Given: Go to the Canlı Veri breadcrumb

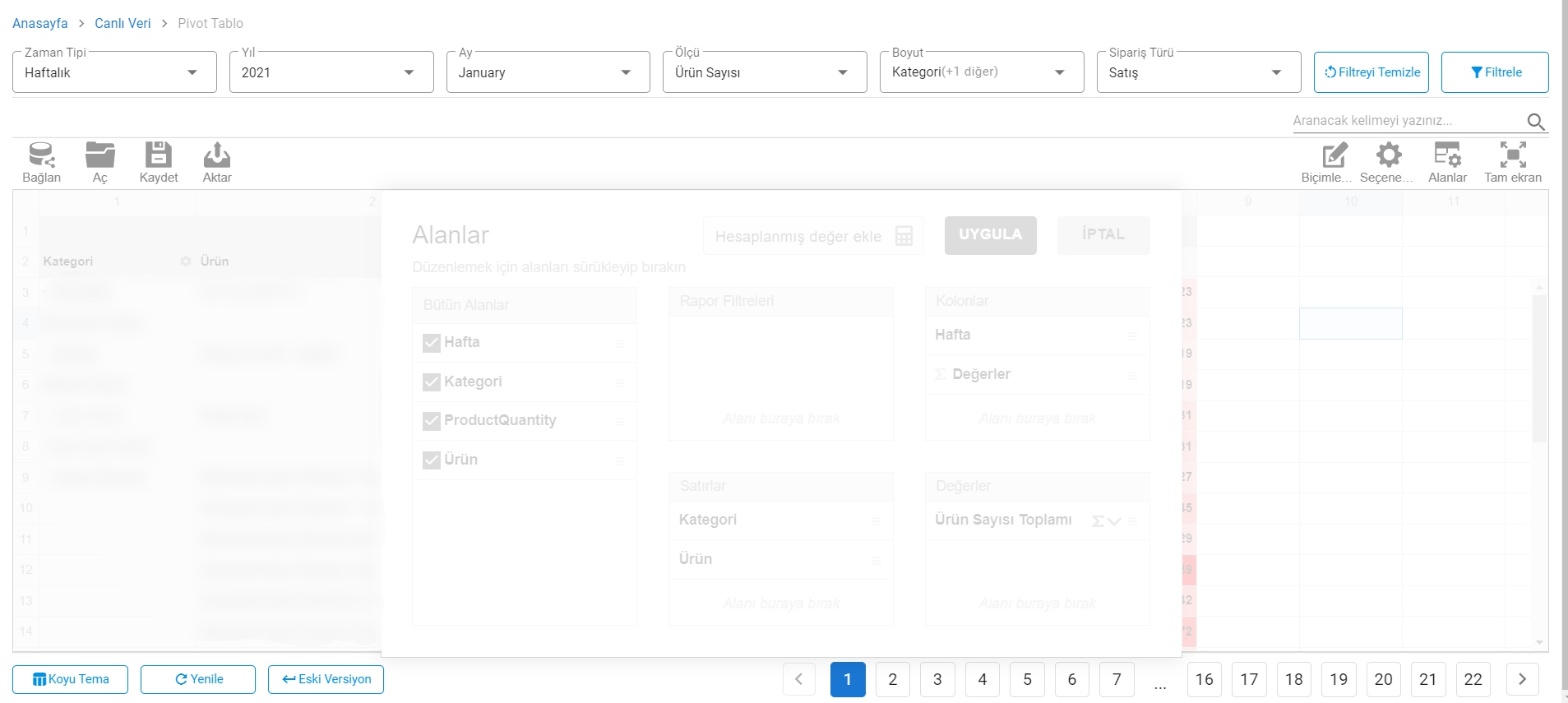Looking at the screenshot, I should click(123, 23).
